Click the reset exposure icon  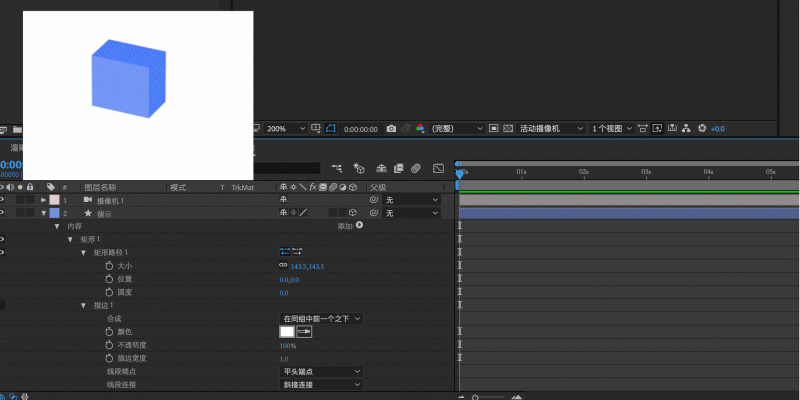click(702, 129)
